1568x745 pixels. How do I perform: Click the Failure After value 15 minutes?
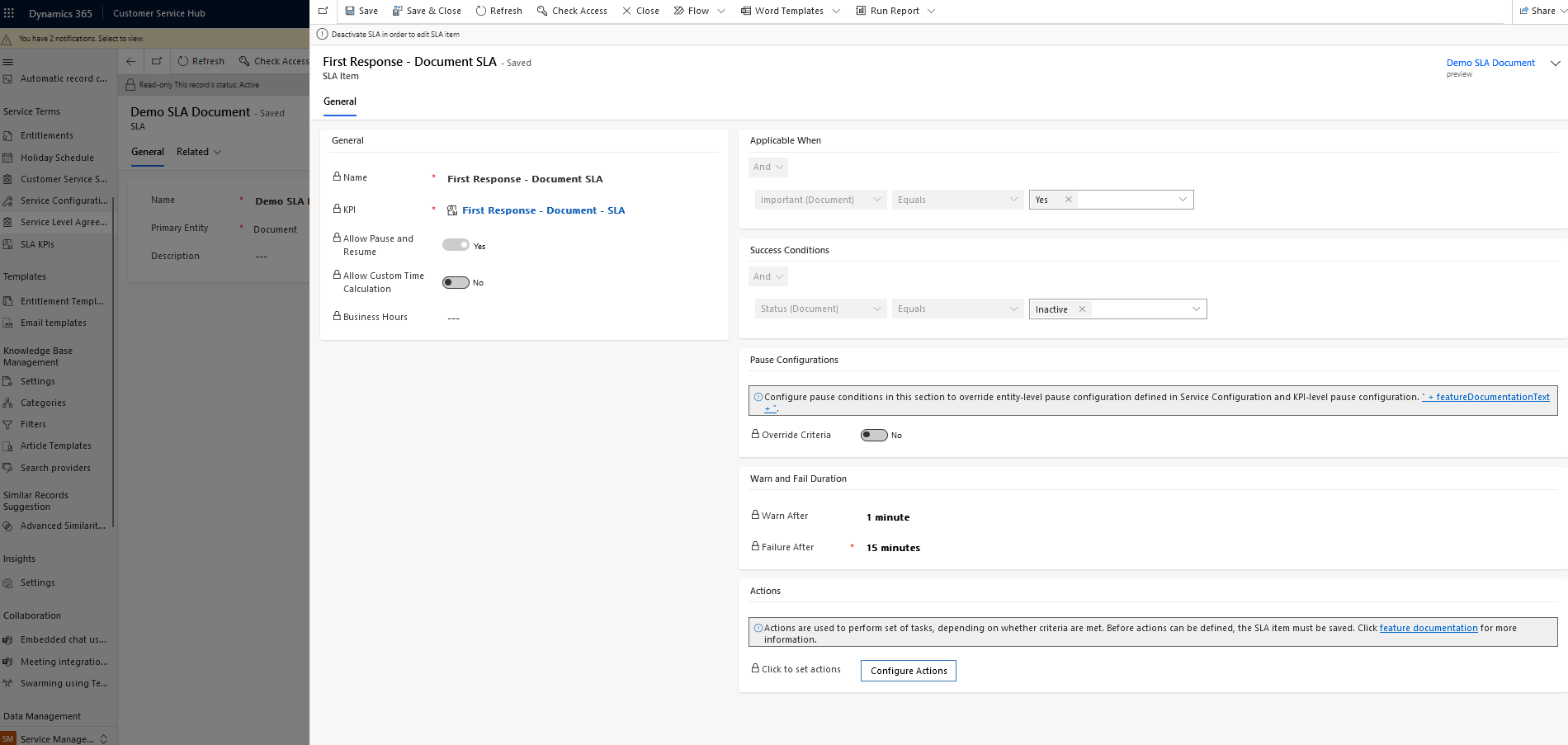pos(893,548)
